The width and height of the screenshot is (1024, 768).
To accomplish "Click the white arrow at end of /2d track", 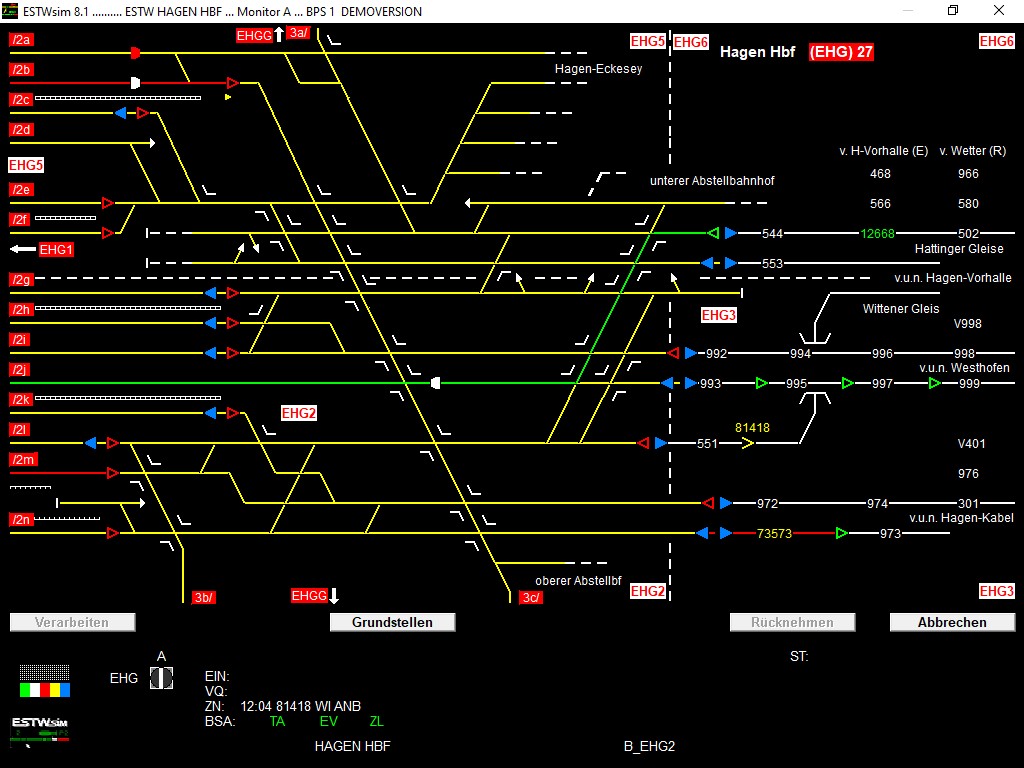I will [x=152, y=143].
